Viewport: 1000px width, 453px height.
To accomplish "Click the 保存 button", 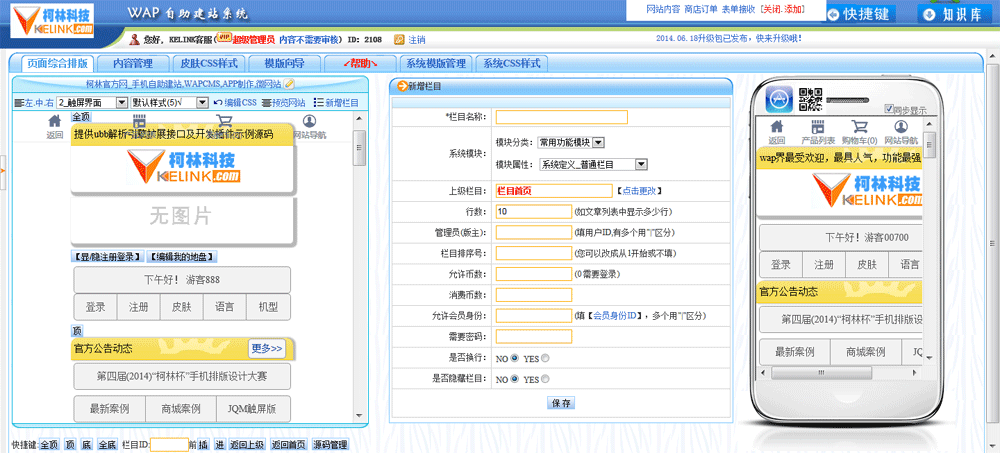I will [561, 403].
